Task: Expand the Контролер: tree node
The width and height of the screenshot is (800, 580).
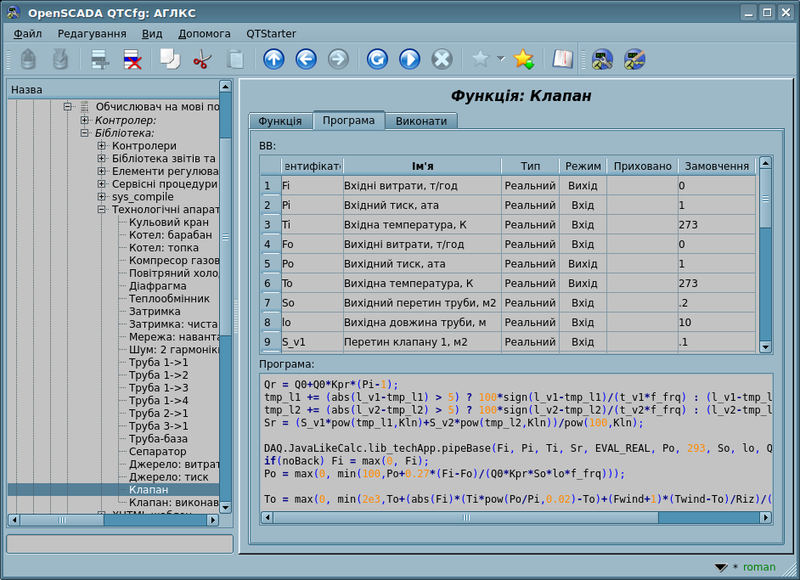Action: click(x=85, y=120)
